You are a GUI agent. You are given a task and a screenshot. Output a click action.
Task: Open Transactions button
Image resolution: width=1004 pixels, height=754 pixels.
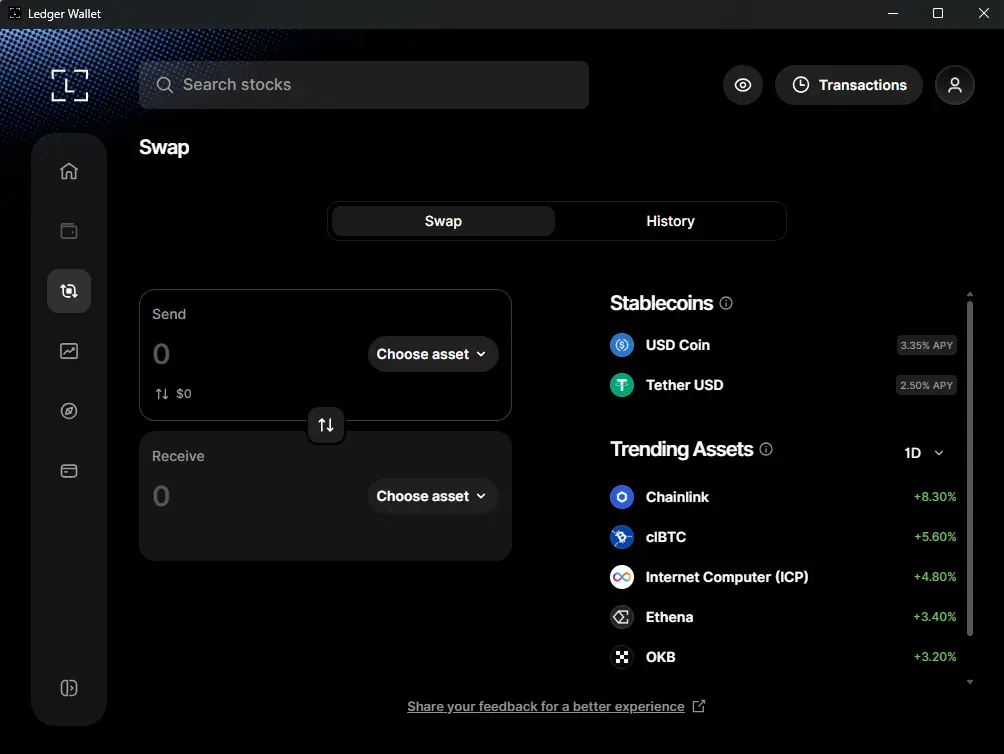[849, 85]
